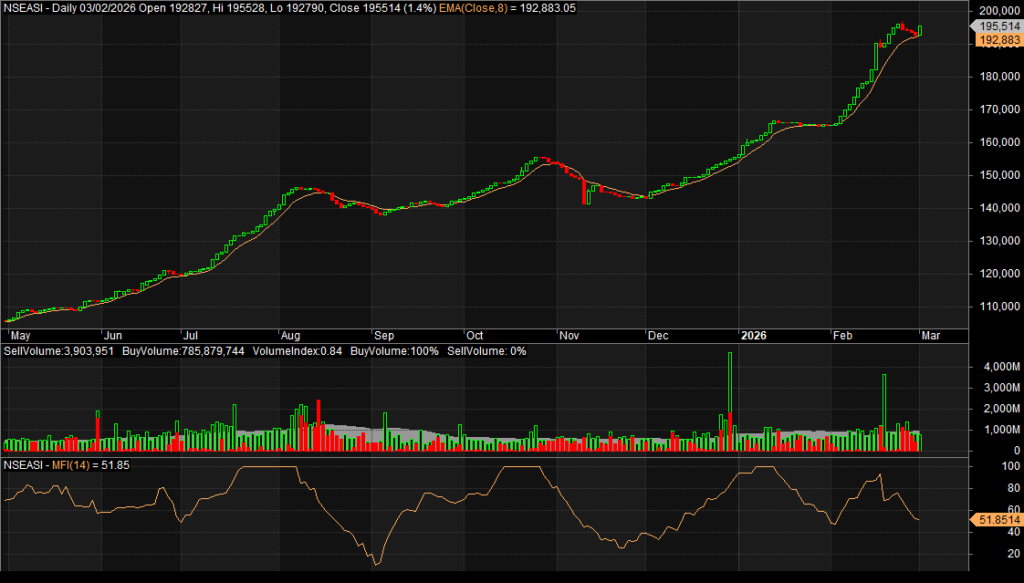This screenshot has height=583, width=1024.
Task: Jump to the 2026 year marker
Action: 752,337
